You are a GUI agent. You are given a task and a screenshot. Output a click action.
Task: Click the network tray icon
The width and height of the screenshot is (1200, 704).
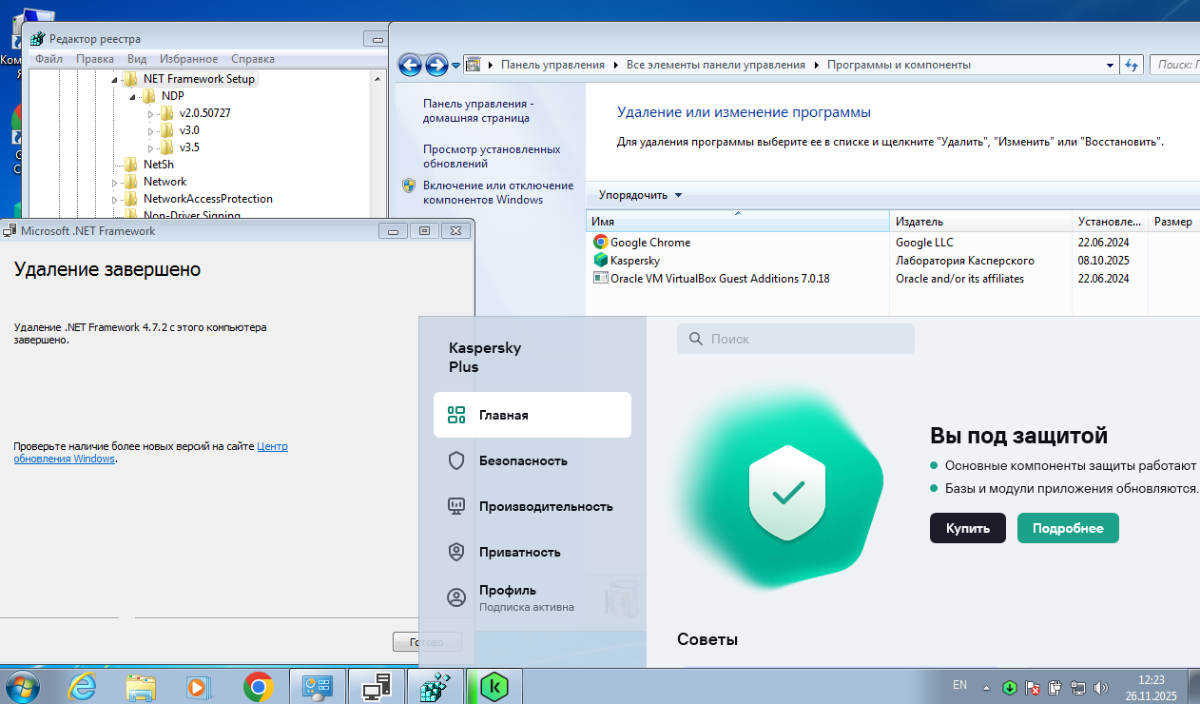(1078, 687)
